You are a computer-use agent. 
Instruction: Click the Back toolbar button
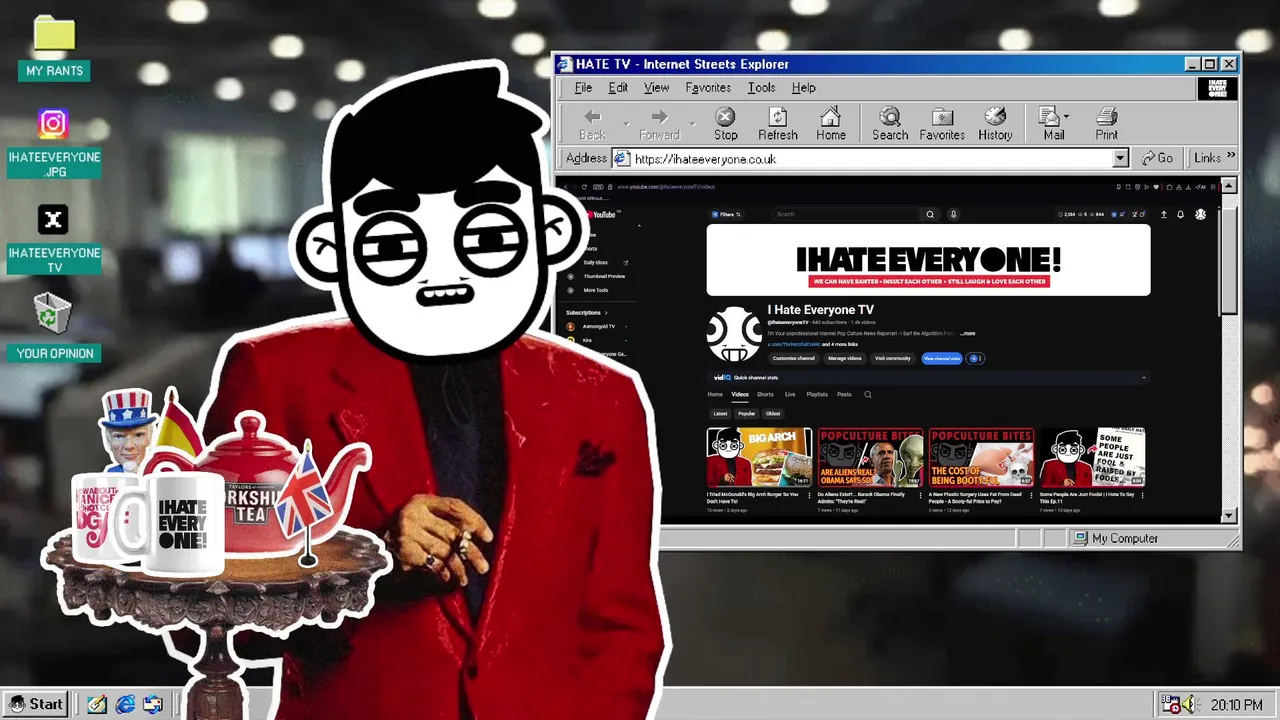point(592,125)
